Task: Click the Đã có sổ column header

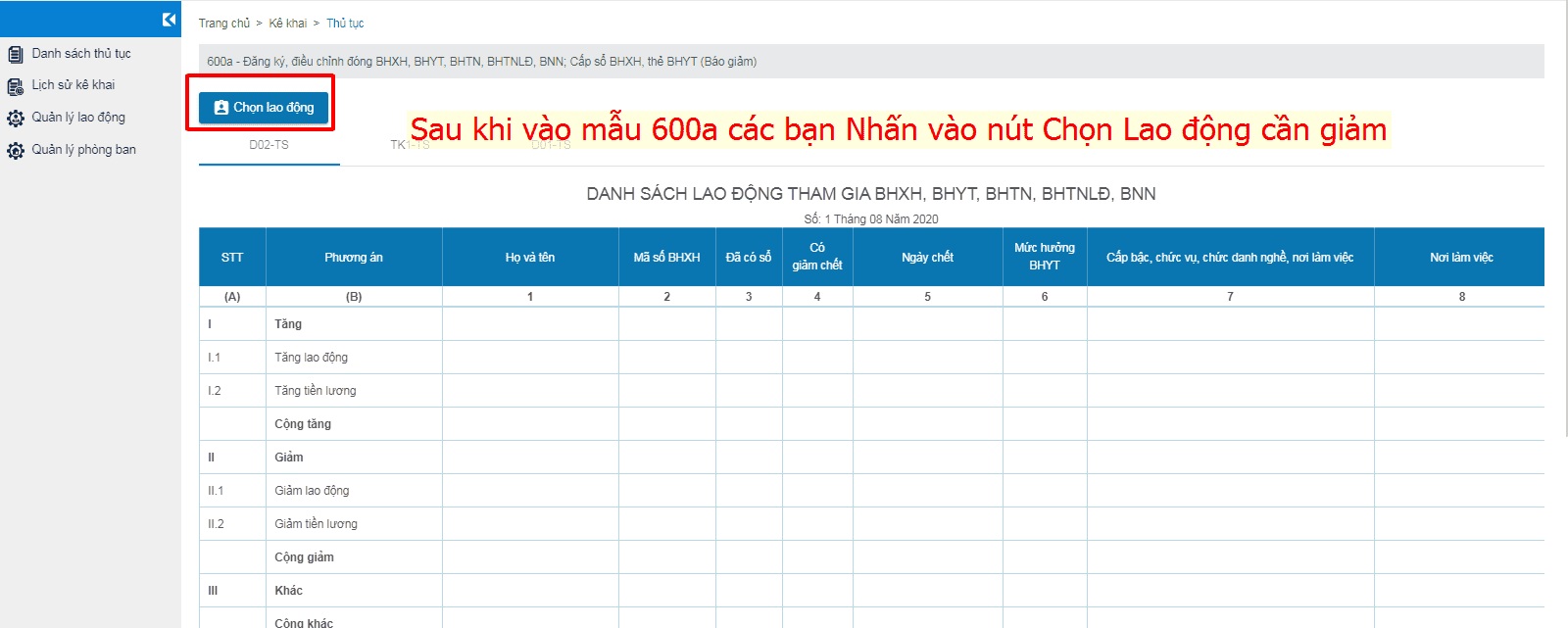Action: click(x=749, y=258)
